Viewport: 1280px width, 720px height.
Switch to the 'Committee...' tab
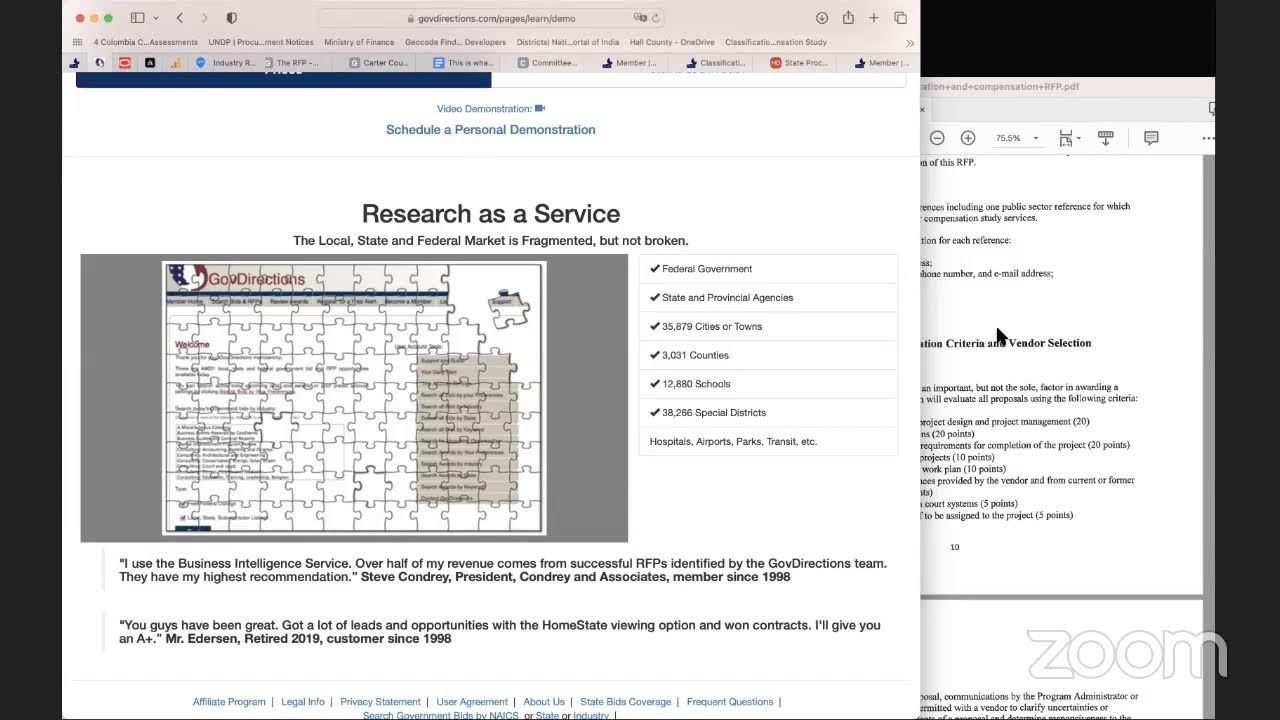[547, 63]
